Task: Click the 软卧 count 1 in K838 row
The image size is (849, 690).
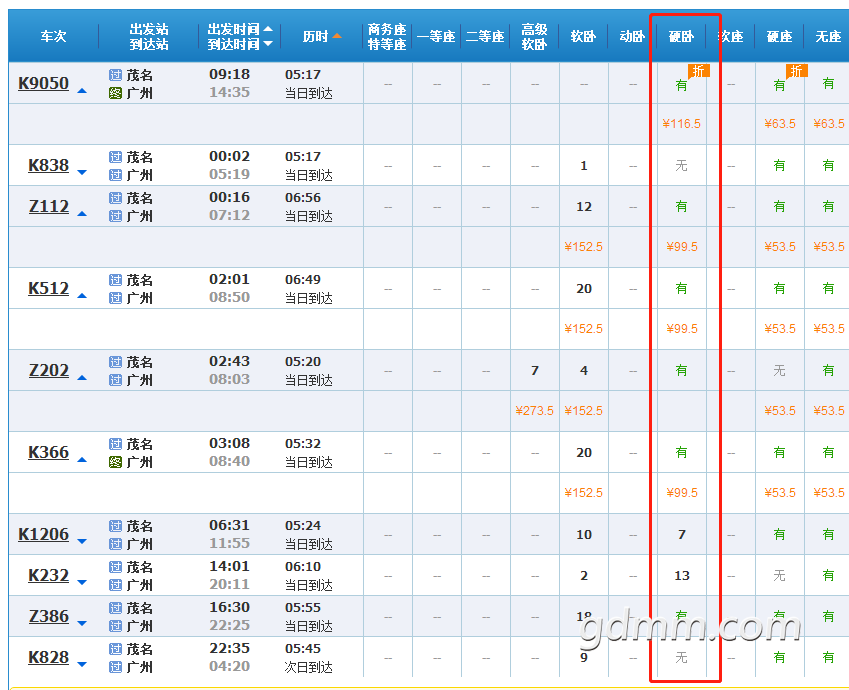Action: (584, 166)
